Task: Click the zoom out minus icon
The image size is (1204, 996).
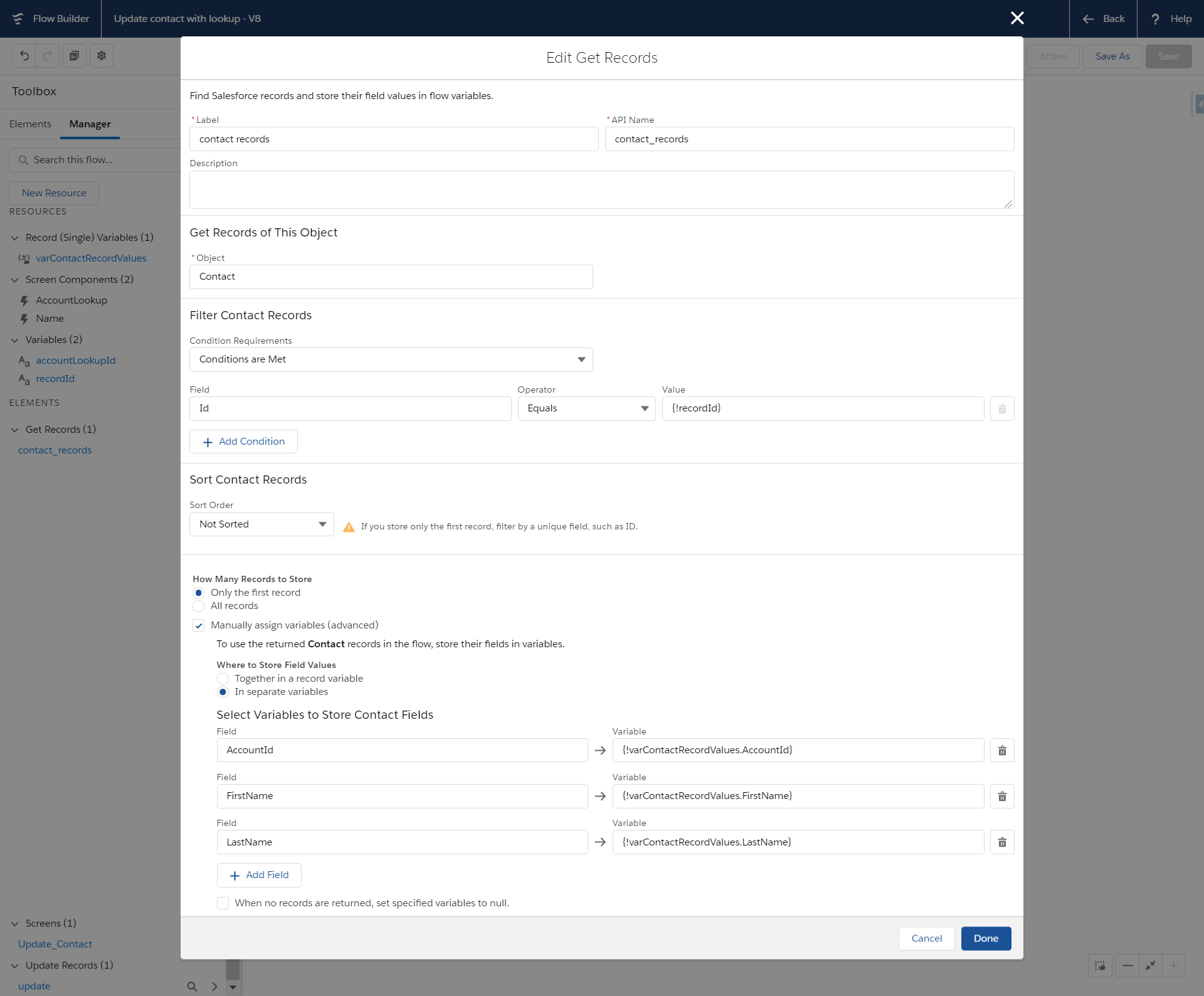Action: pos(1127,966)
